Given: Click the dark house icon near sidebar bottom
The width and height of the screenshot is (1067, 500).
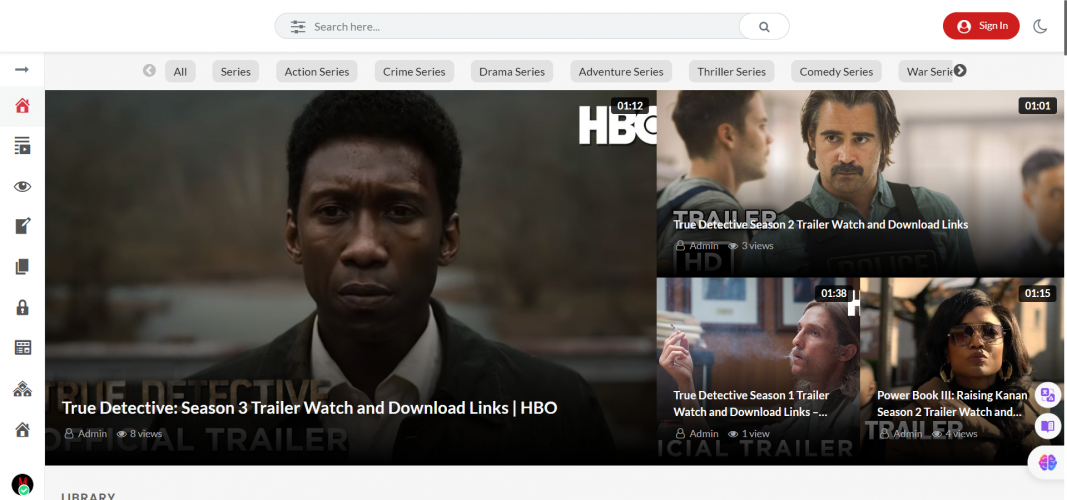Looking at the screenshot, I should 22,430.
